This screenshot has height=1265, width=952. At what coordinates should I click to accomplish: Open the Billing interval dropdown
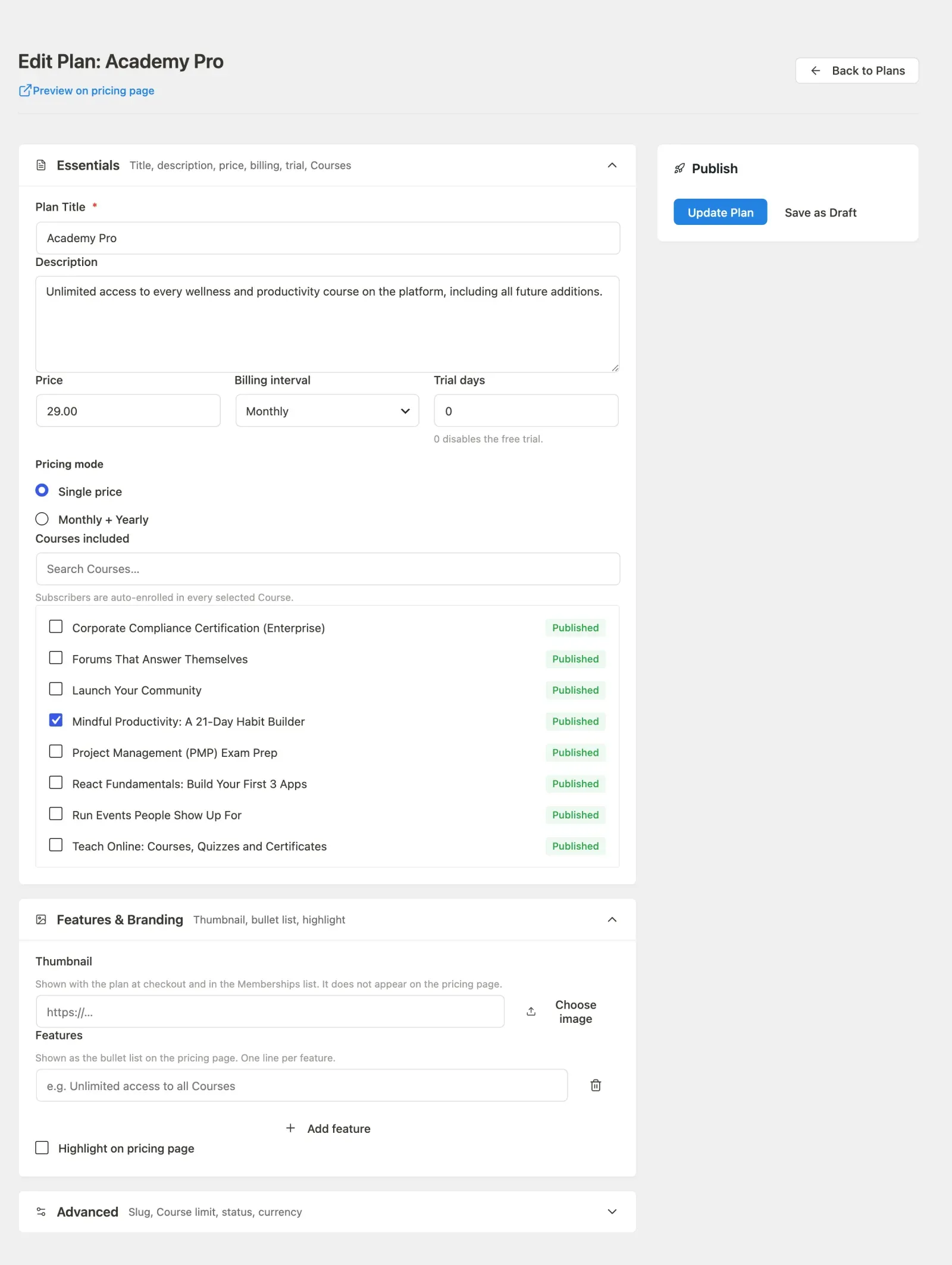pyautogui.click(x=327, y=411)
